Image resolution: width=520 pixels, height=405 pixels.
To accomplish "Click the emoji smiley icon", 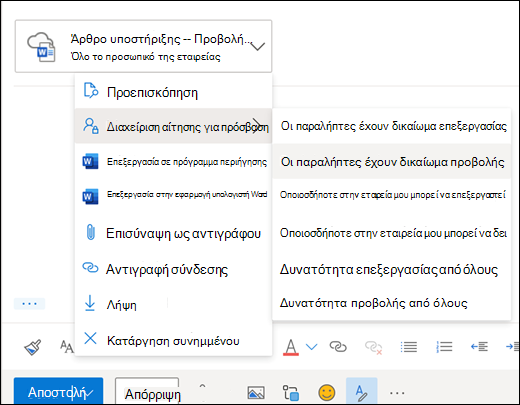I will tap(327, 392).
